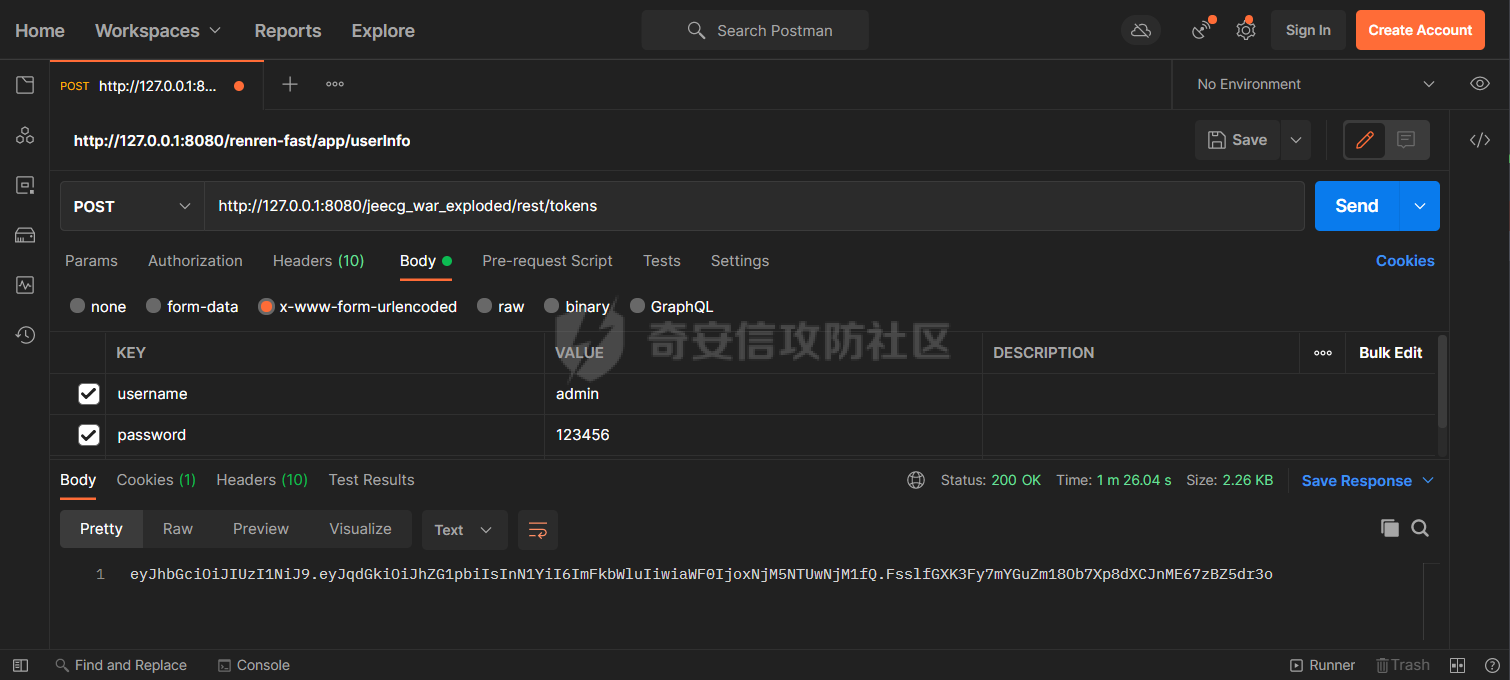Screen dimensions: 1510x680
Task: Open response Headers (10) tab
Action: coord(262,480)
